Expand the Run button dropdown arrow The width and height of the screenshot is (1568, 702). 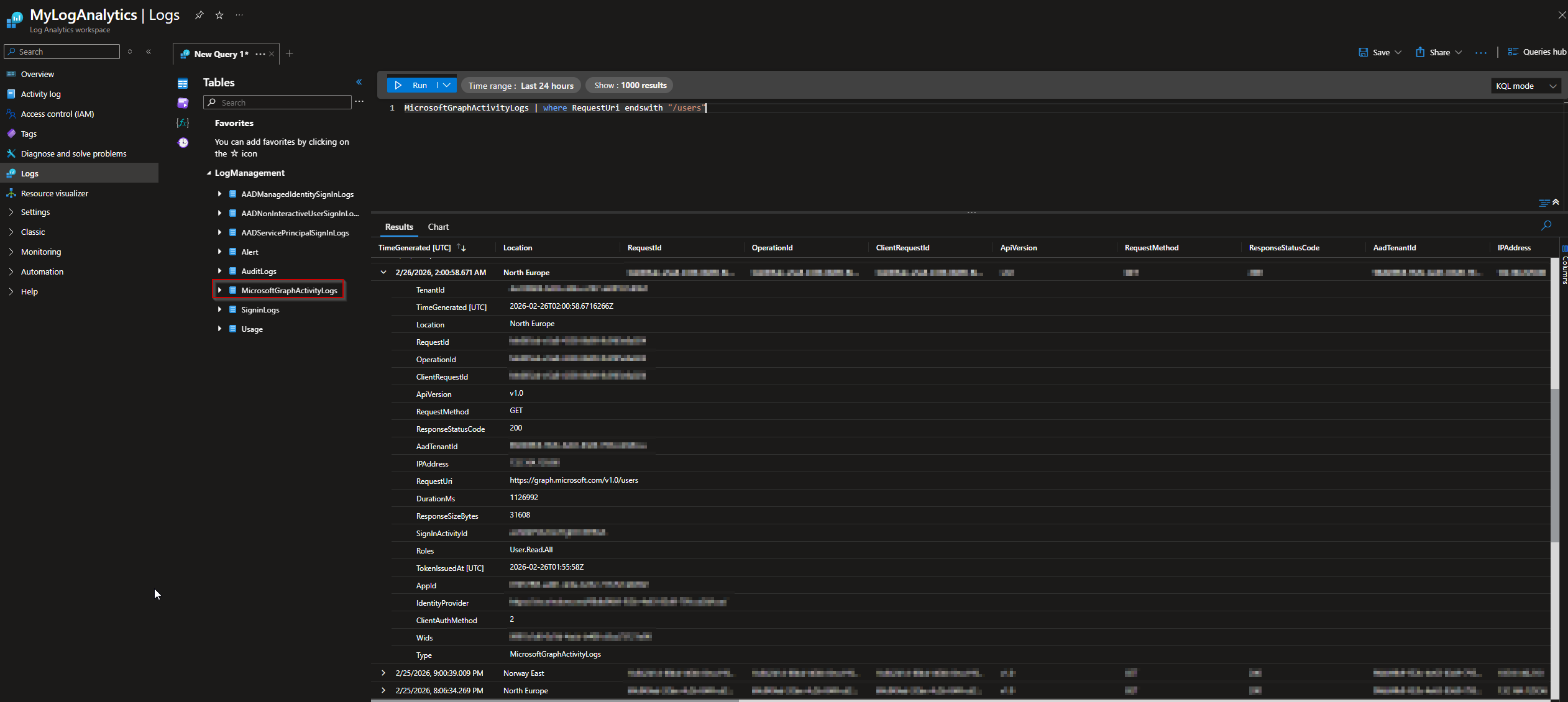coord(446,85)
